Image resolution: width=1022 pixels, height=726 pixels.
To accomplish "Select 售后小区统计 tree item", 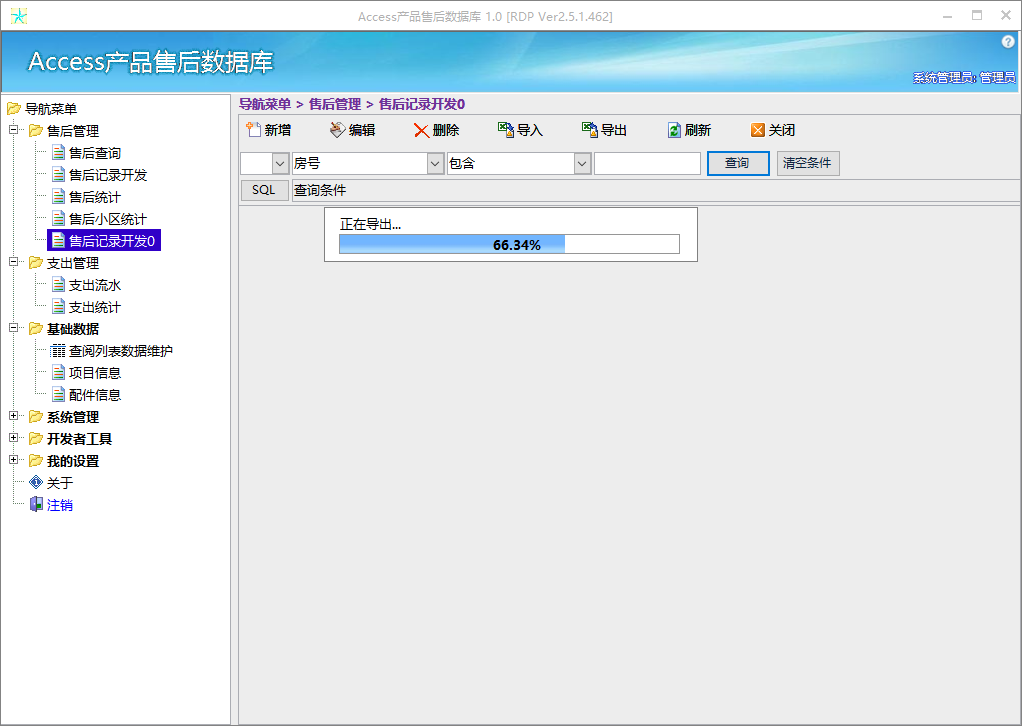I will (108, 219).
